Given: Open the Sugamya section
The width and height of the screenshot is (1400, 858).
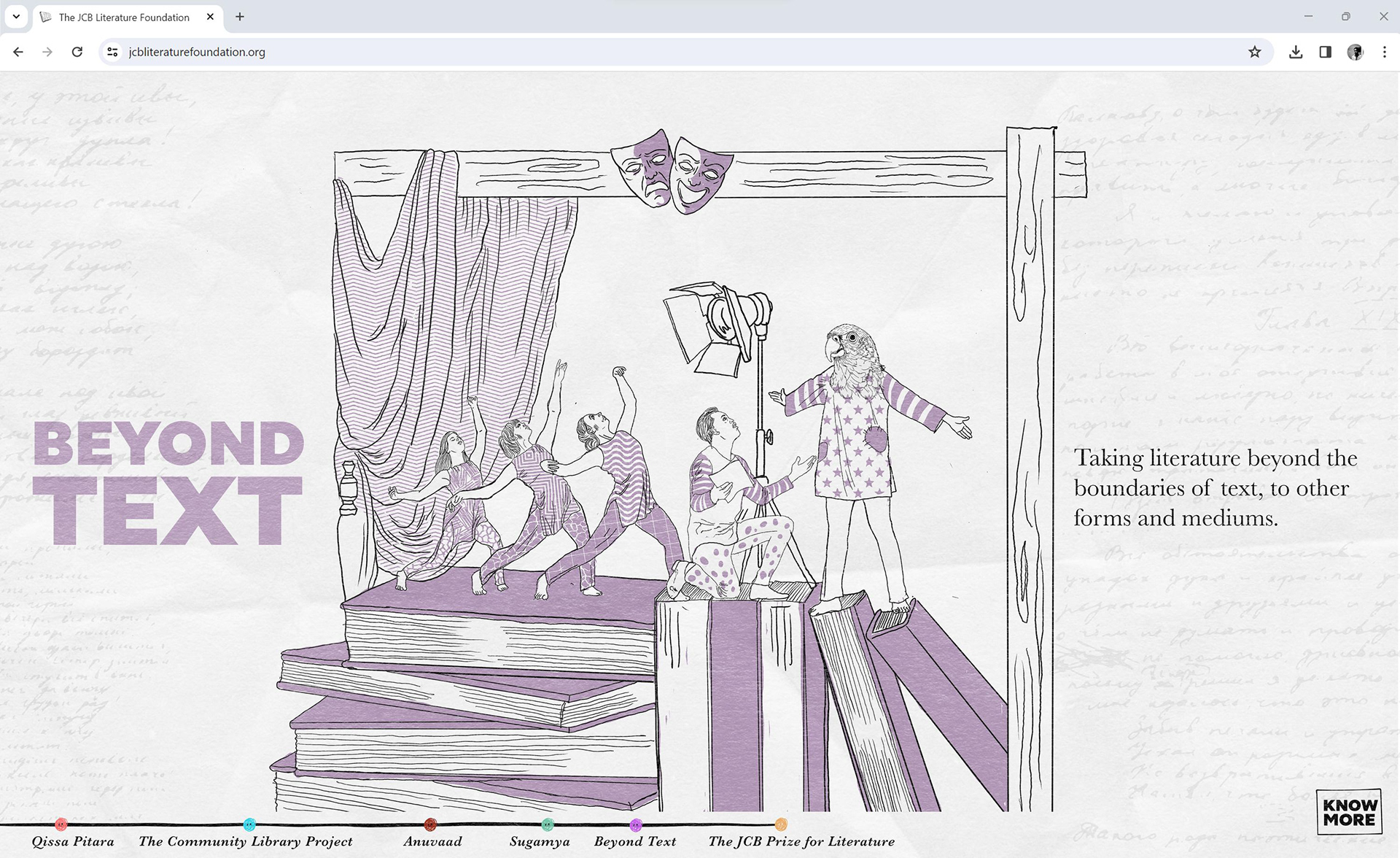Looking at the screenshot, I should pos(540,841).
